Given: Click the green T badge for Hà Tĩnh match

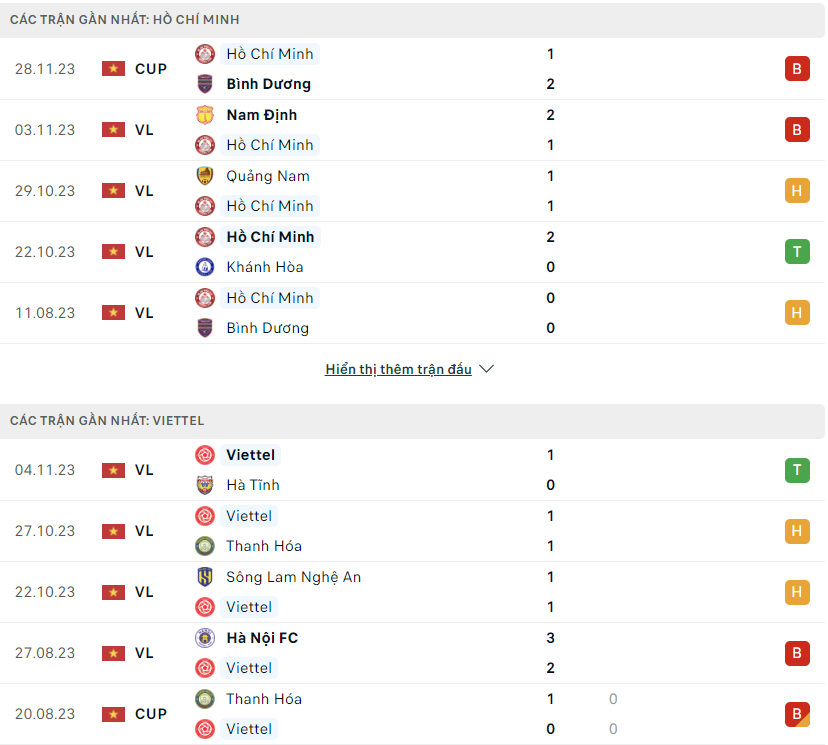Looking at the screenshot, I should coord(797,470).
